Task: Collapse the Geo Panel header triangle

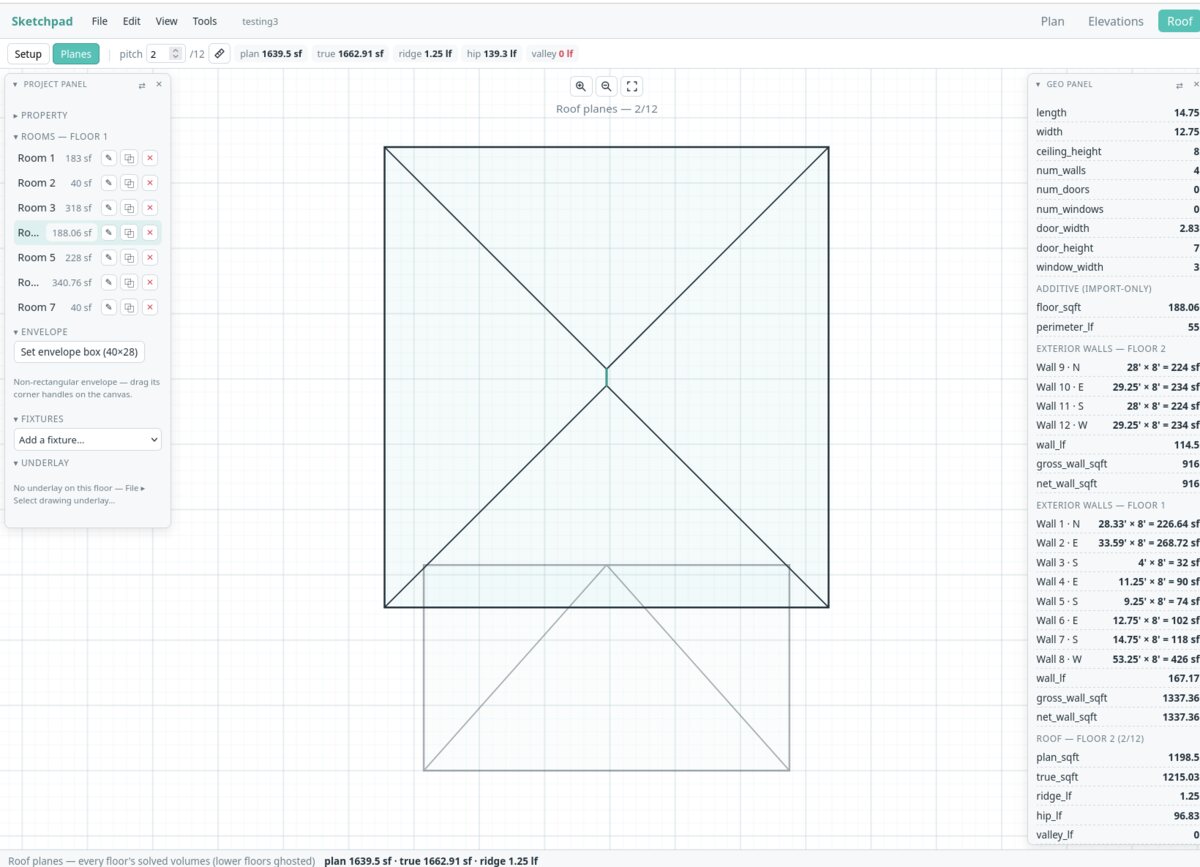Action: tap(1039, 85)
